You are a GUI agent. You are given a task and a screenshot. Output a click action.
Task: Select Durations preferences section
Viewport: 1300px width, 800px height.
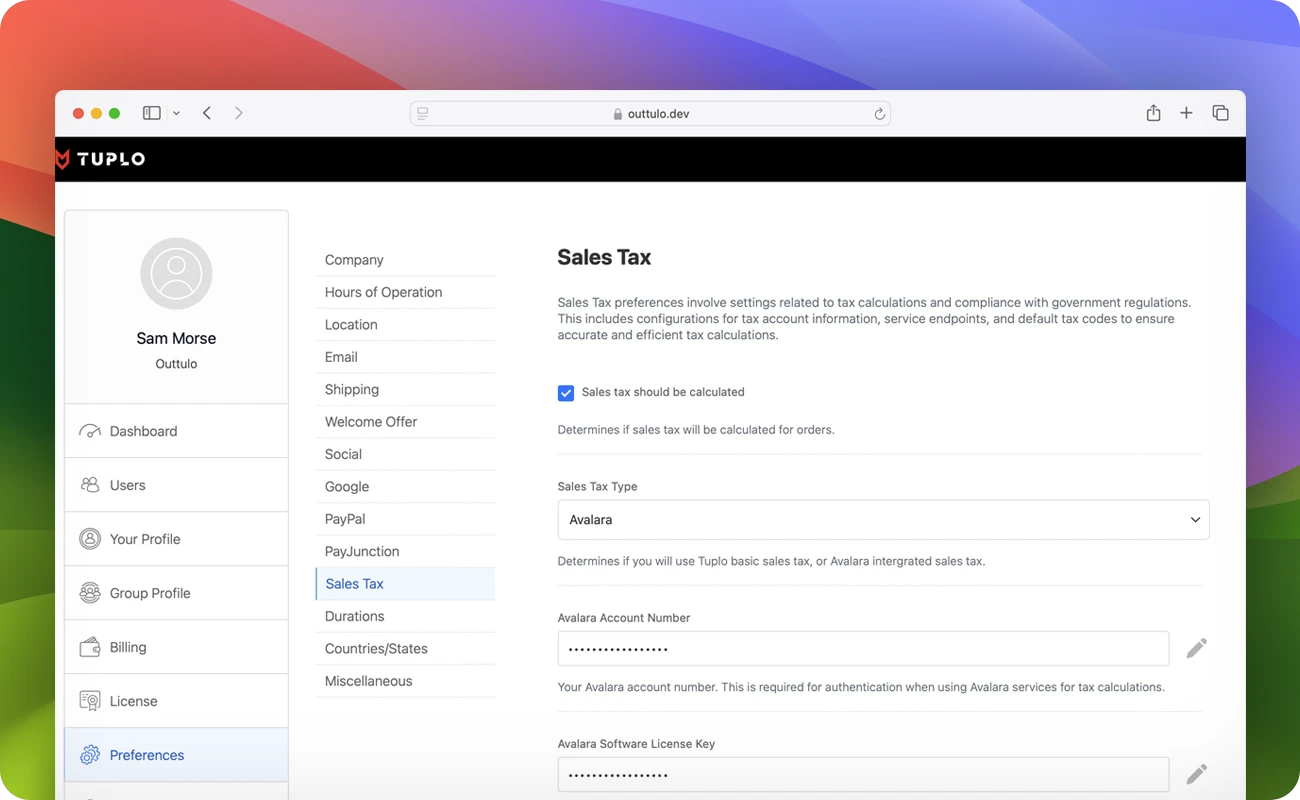point(405,616)
